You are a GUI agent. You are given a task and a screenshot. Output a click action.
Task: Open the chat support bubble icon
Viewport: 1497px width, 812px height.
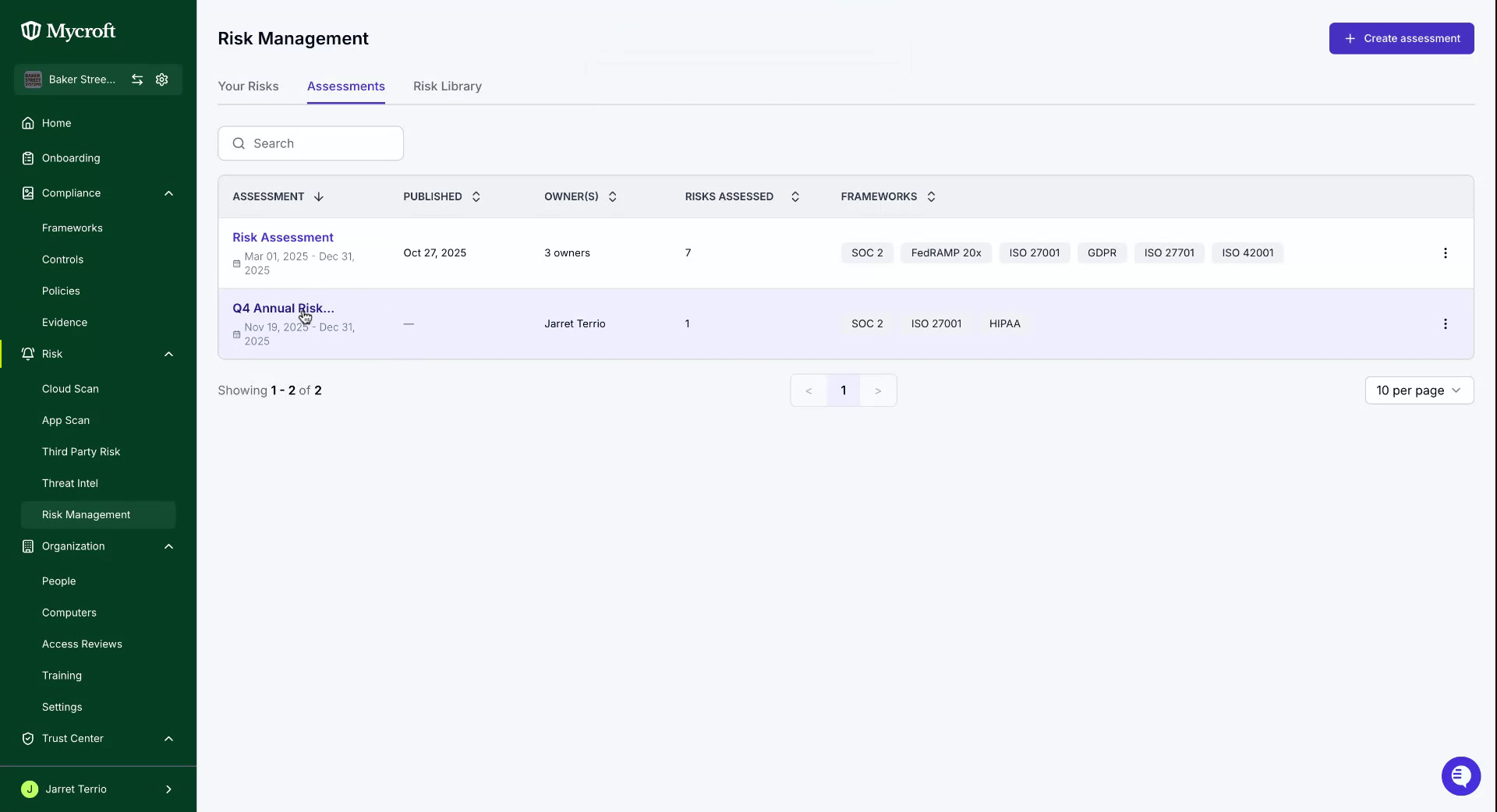point(1460,776)
